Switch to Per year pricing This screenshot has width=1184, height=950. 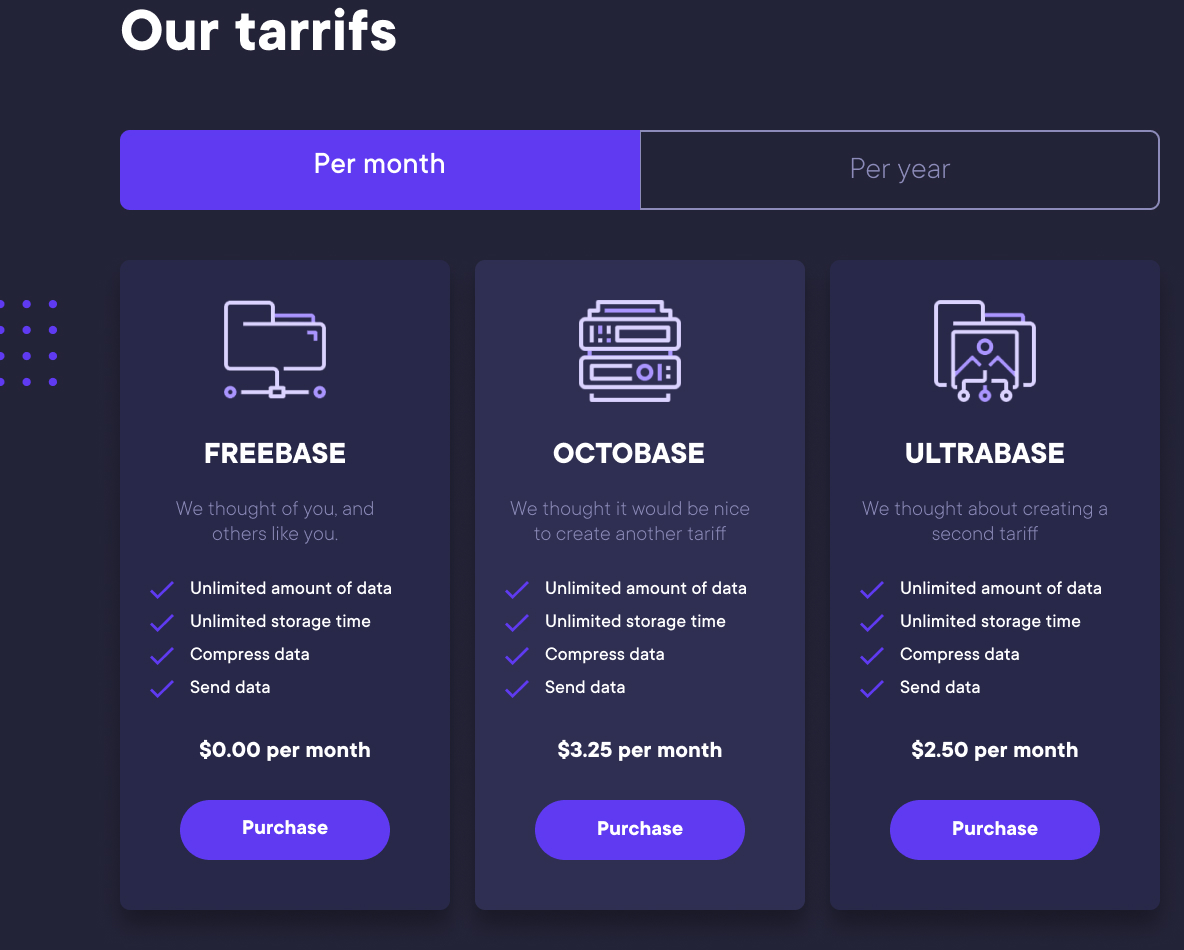click(899, 170)
